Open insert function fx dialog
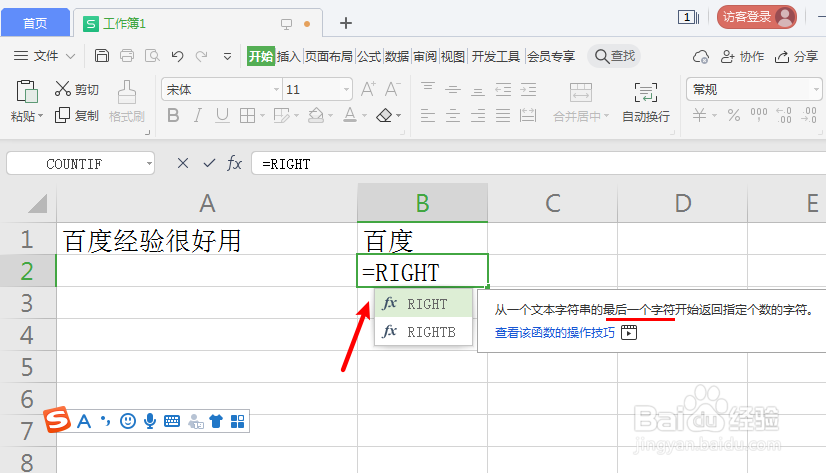The image size is (826, 473). (234, 163)
